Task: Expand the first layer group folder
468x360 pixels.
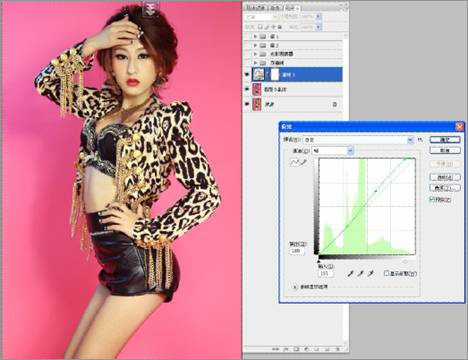Action: (x=255, y=36)
